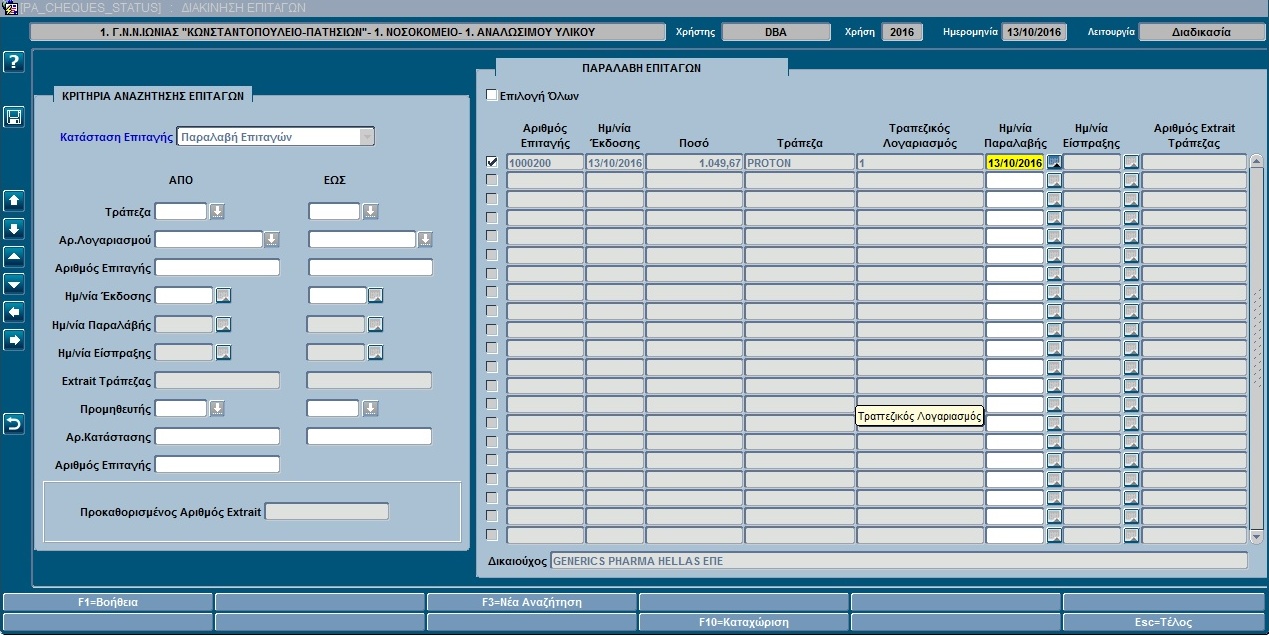
Task: Click the Χρήση 2016 field in header
Action: [x=903, y=32]
